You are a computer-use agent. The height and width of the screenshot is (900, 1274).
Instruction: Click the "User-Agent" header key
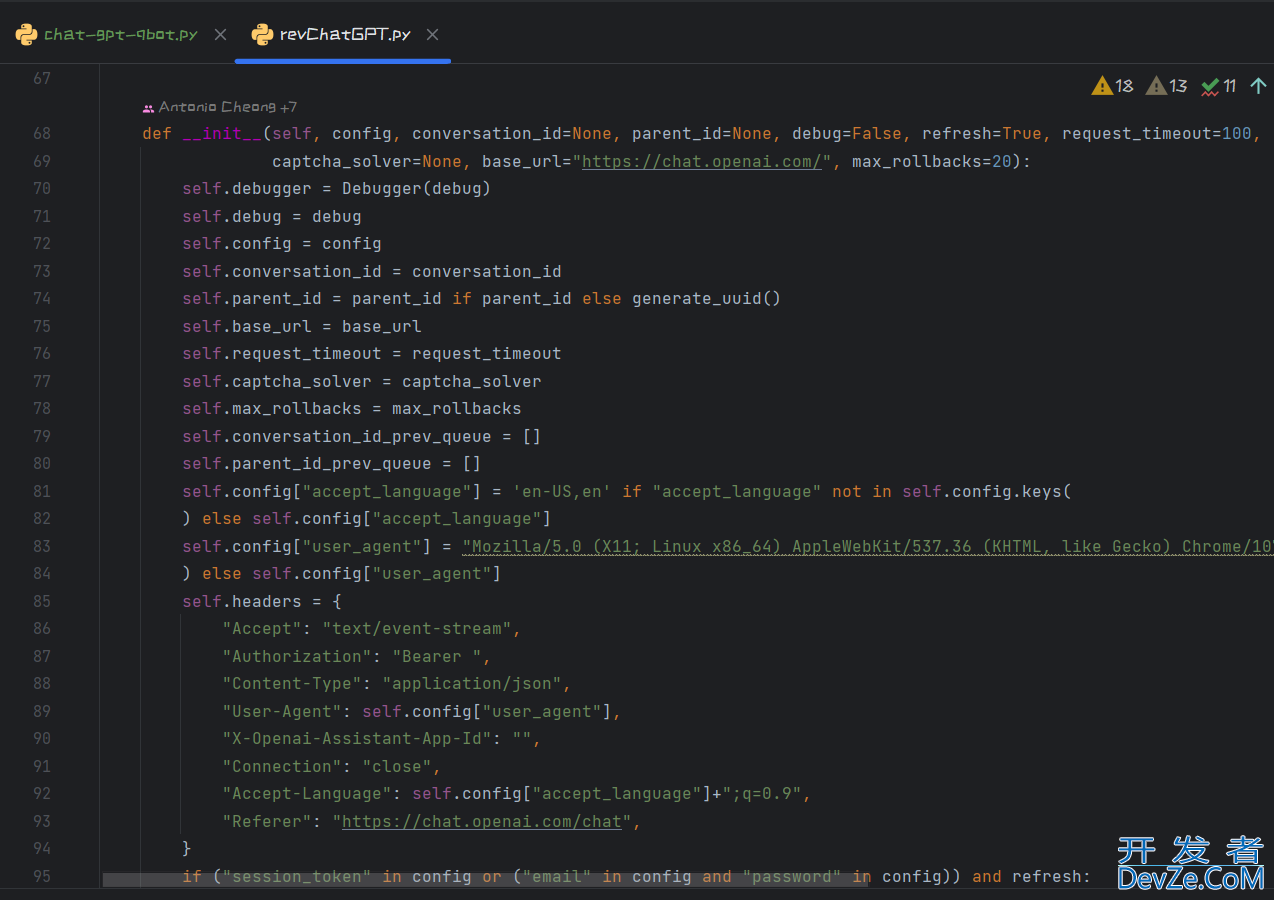pos(282,711)
